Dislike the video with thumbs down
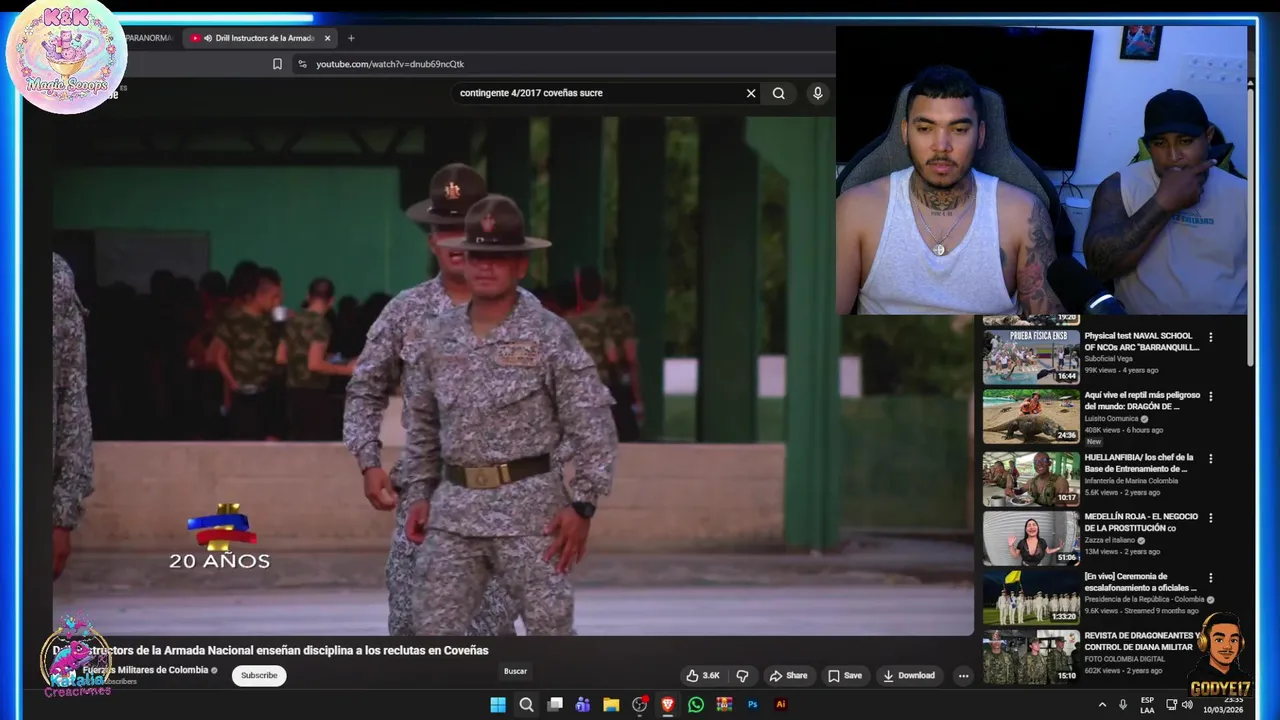The image size is (1280, 720). [742, 676]
